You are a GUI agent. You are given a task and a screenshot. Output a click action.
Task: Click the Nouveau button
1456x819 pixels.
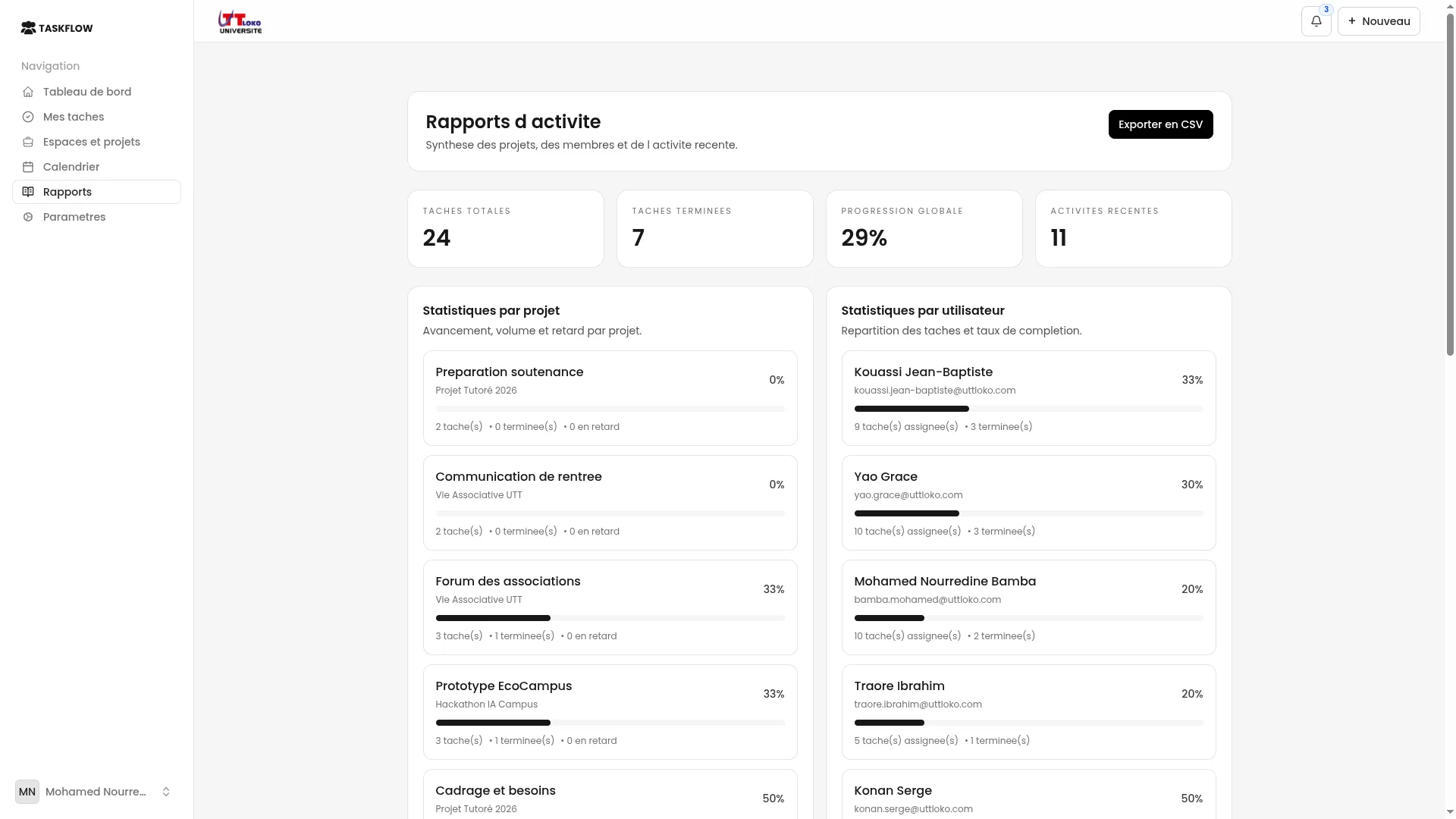[1379, 21]
